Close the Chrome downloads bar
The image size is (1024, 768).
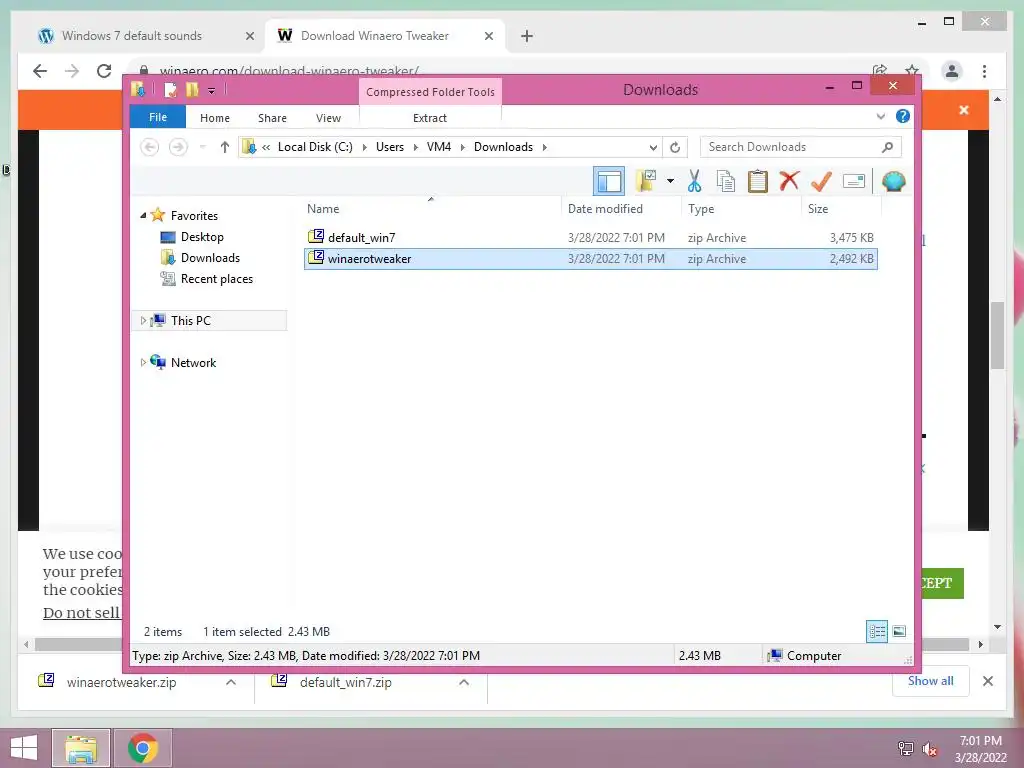pyautogui.click(x=988, y=681)
